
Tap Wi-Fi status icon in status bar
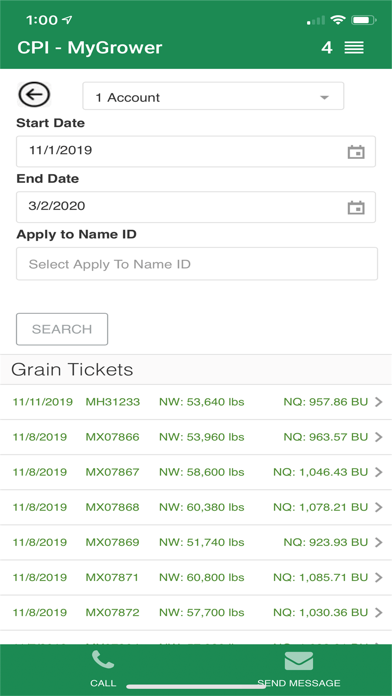[x=339, y=20]
